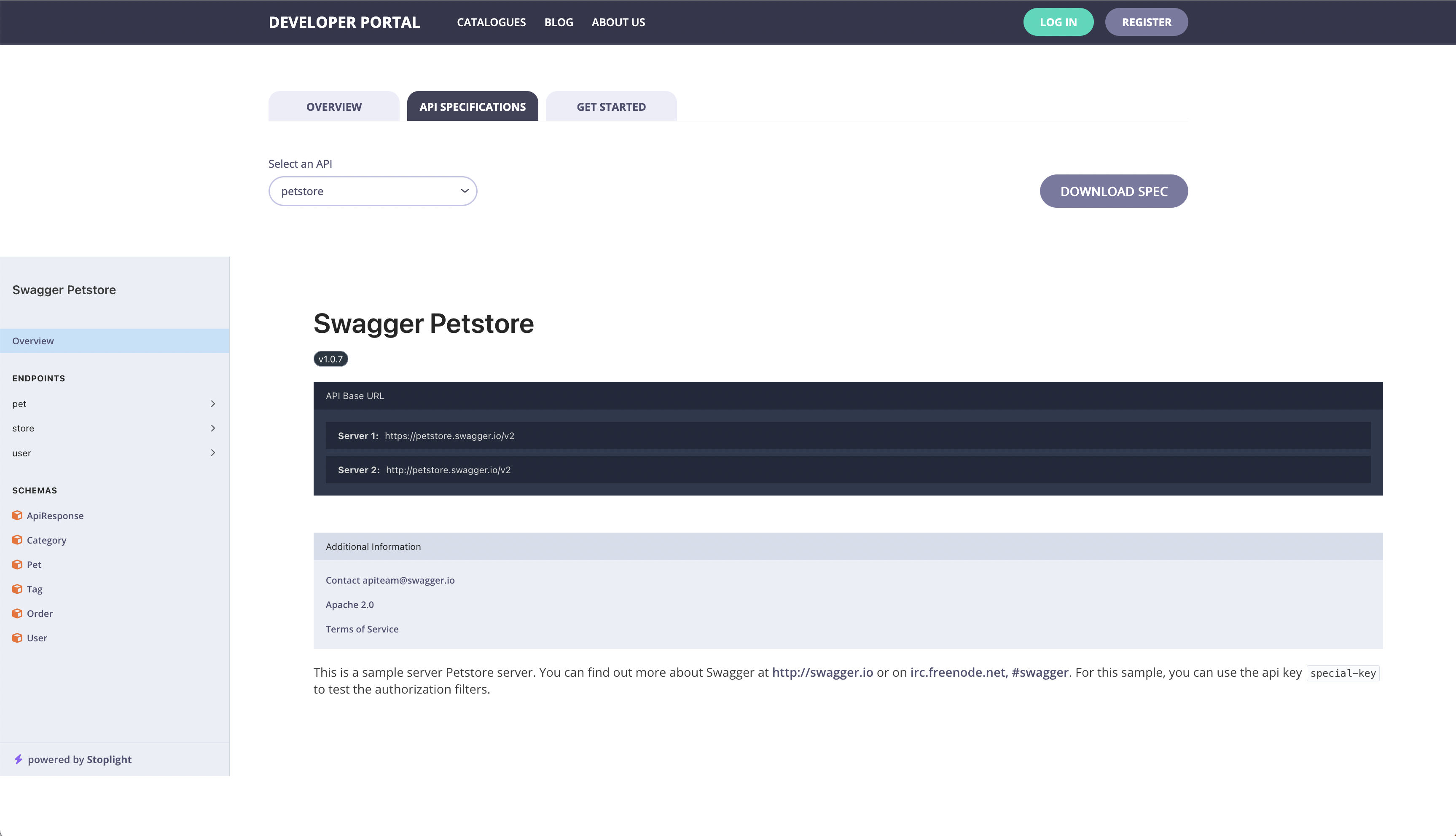Click the special-key code snippet
1456x836 pixels.
pos(1342,673)
